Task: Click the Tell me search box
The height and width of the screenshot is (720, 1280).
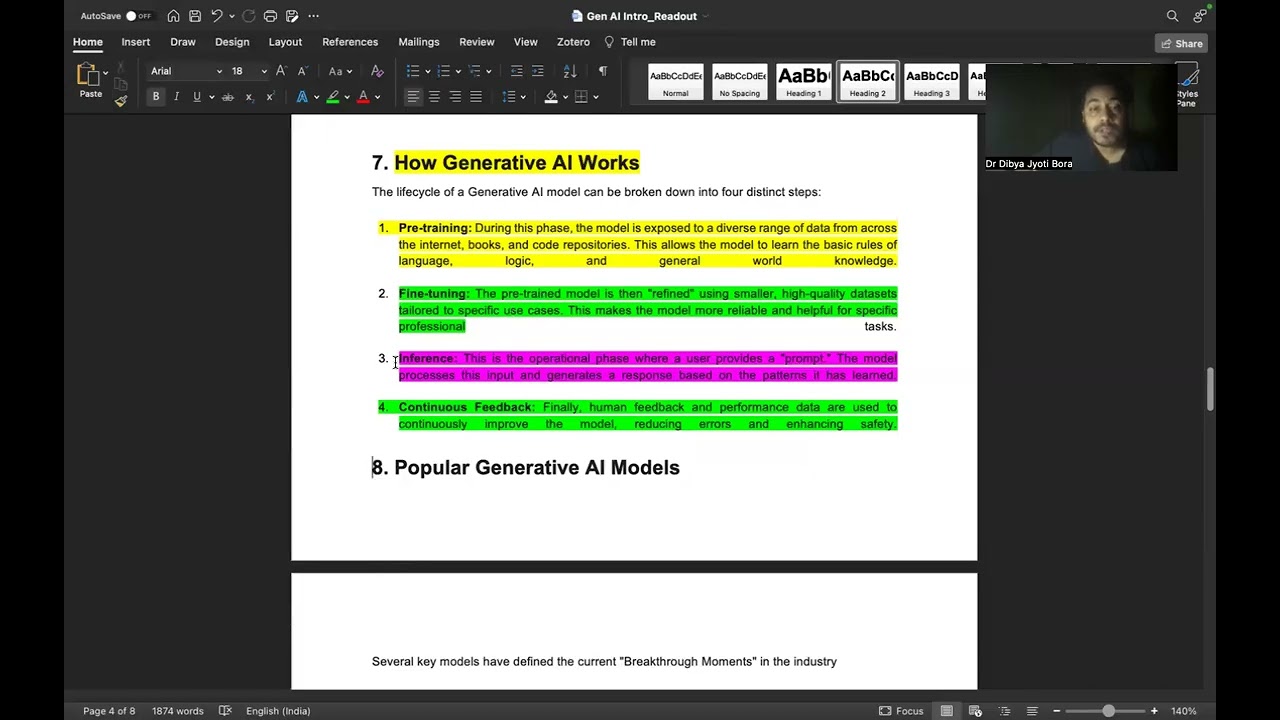Action: (630, 42)
